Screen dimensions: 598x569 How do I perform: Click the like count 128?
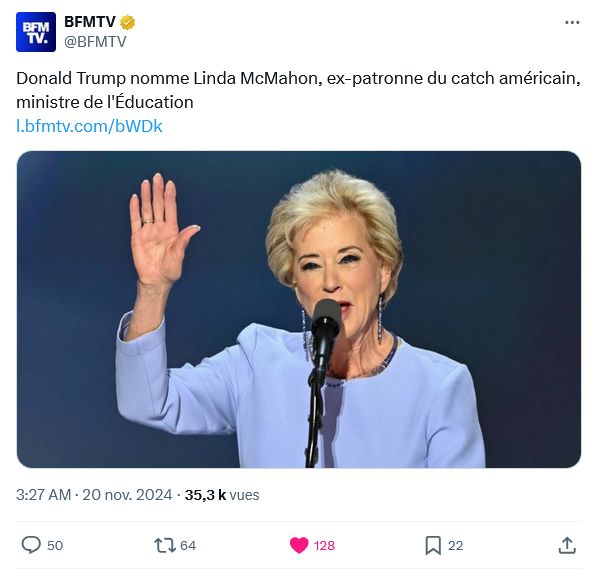click(x=325, y=545)
